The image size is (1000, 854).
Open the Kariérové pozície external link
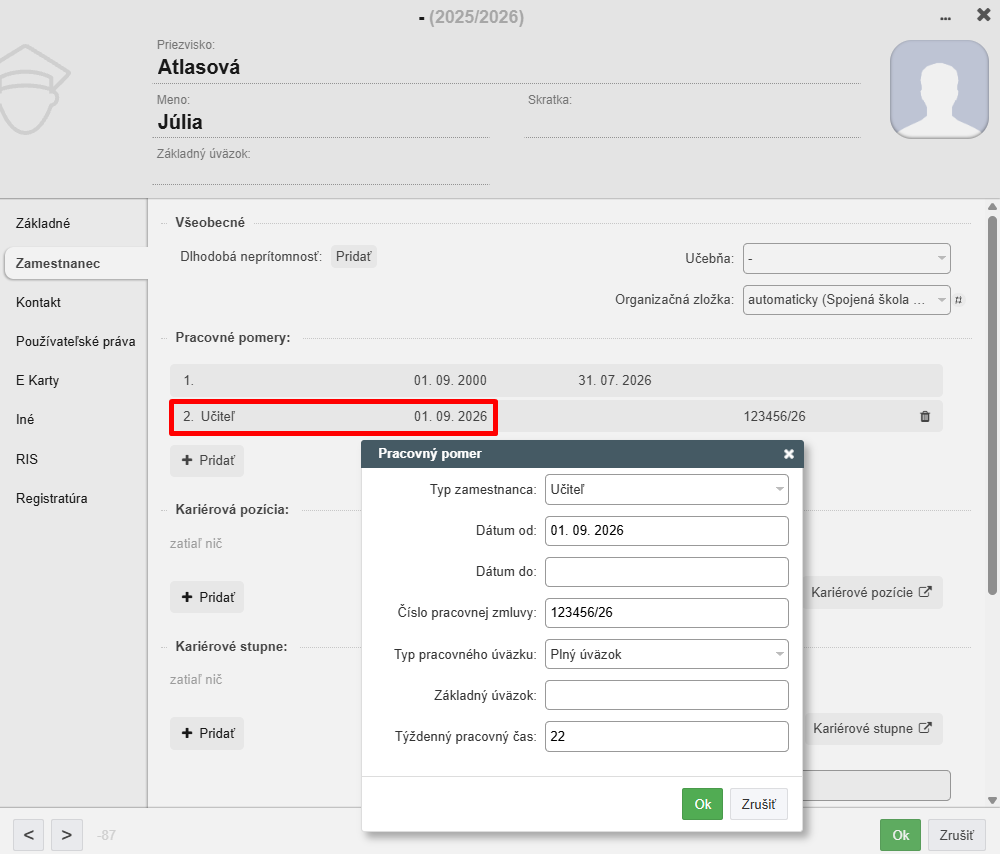pos(871,593)
